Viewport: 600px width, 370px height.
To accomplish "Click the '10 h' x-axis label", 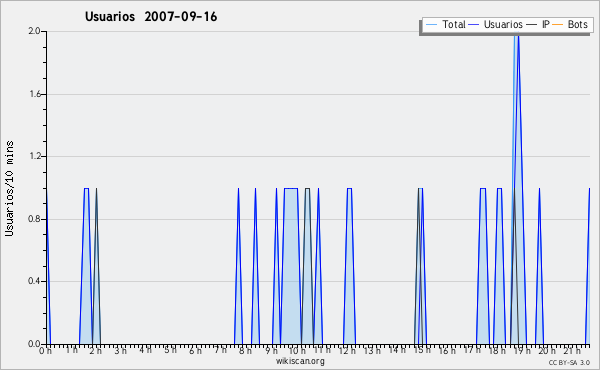I will [297, 350].
